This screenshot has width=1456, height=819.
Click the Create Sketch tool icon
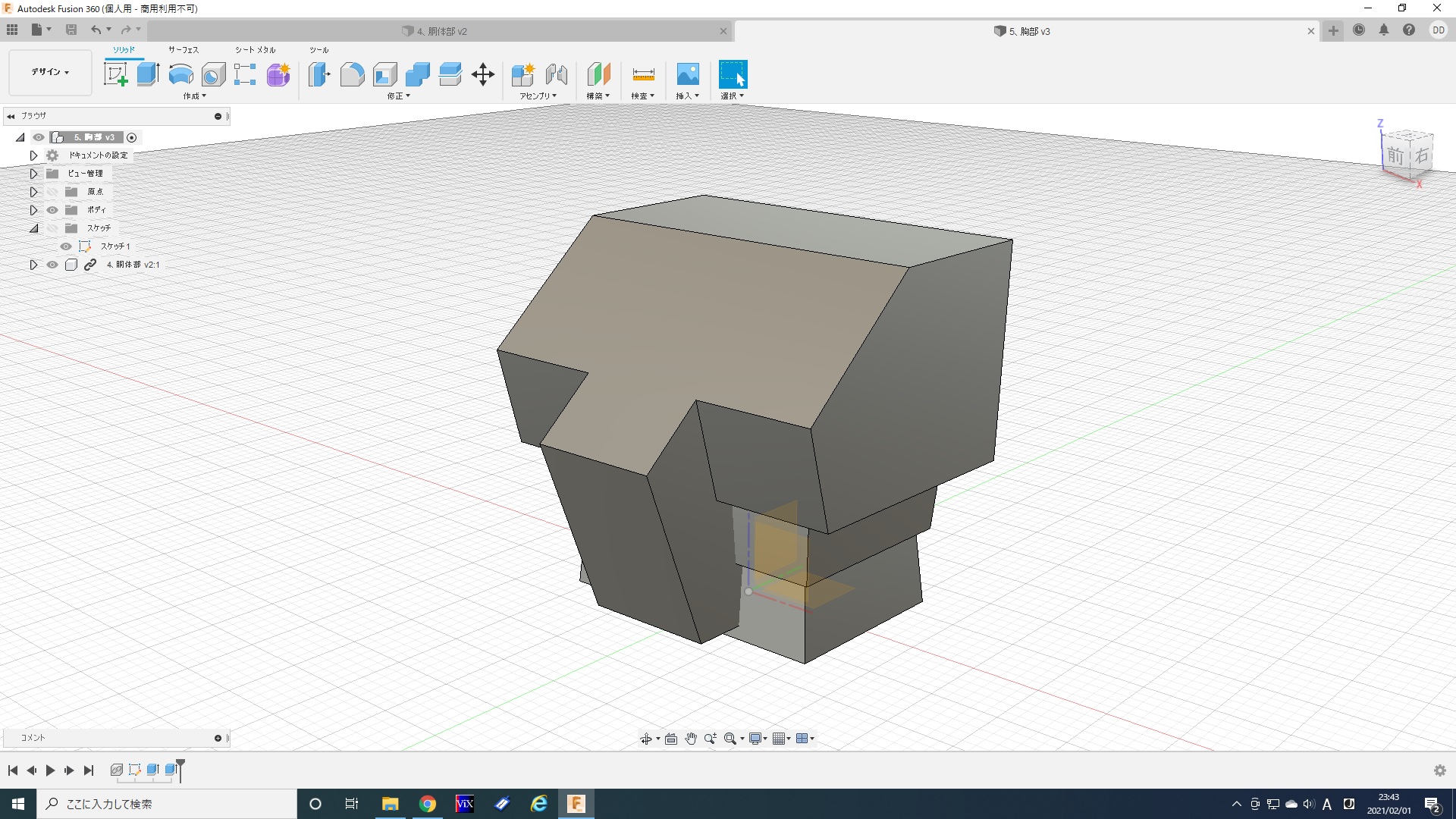tap(115, 74)
